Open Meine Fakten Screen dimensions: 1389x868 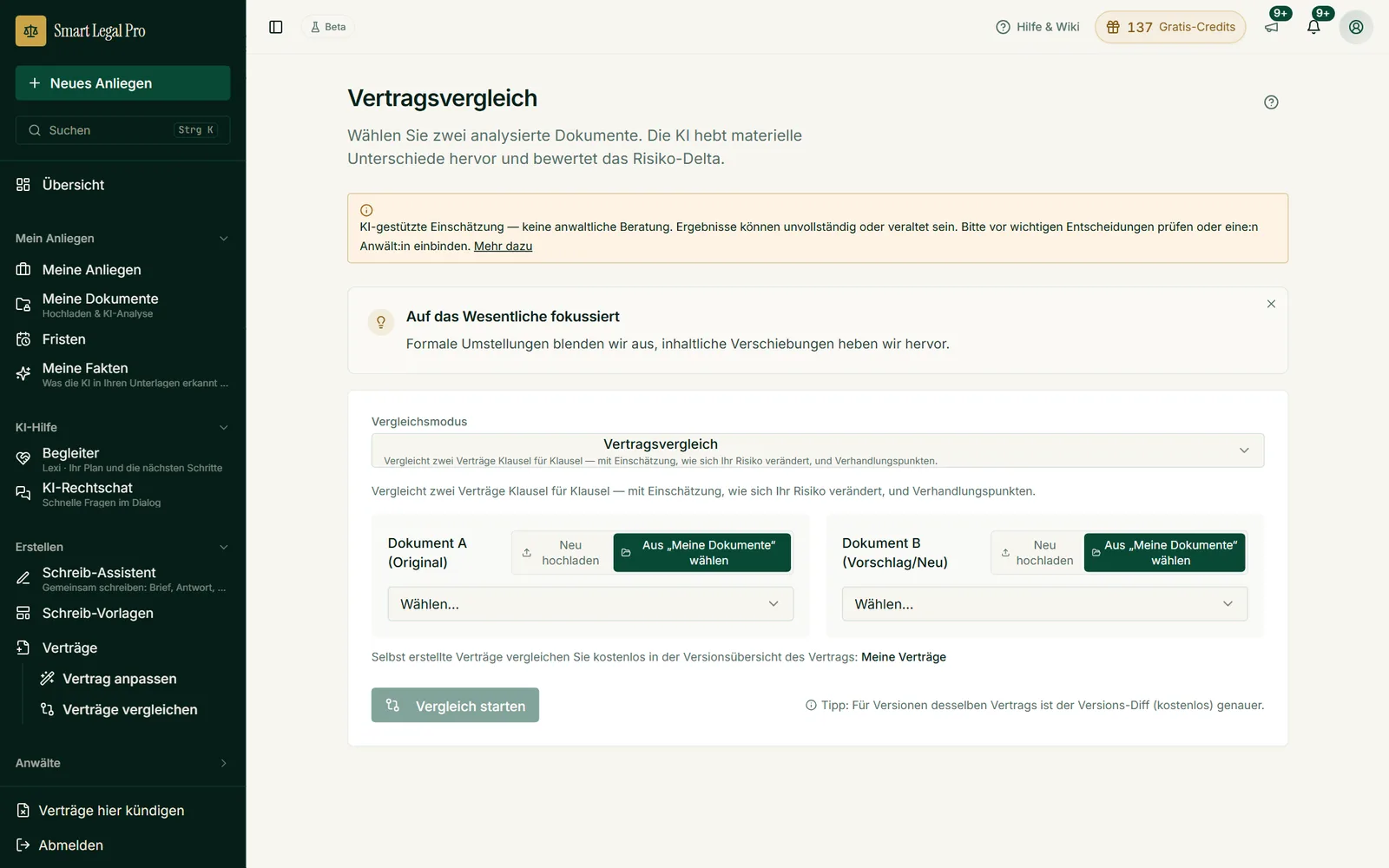122,374
